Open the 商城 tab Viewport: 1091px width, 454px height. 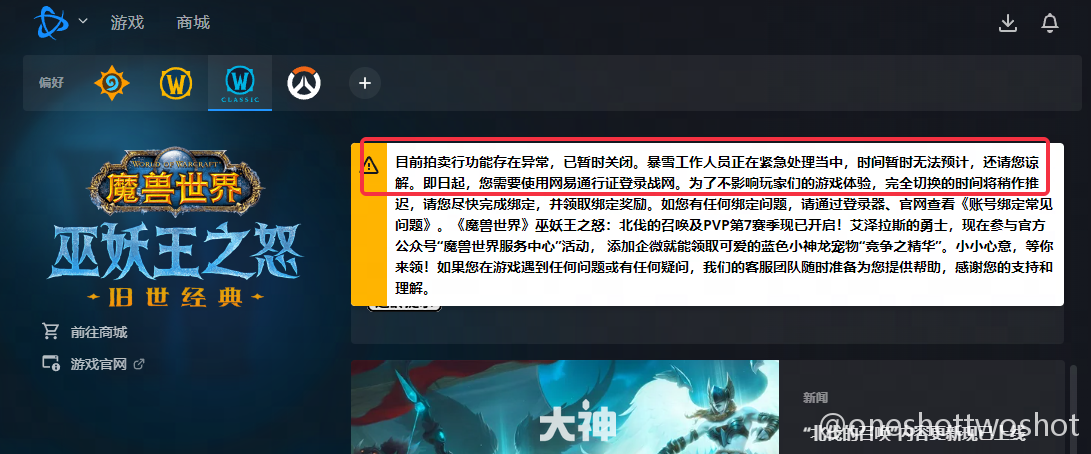(x=193, y=23)
